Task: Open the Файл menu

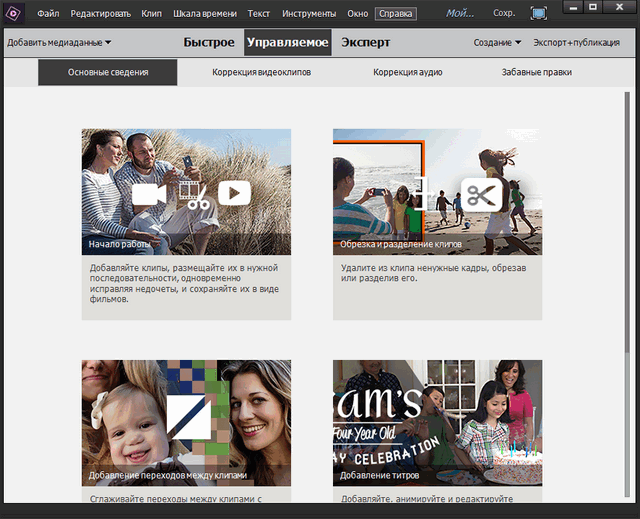Action: (48, 14)
